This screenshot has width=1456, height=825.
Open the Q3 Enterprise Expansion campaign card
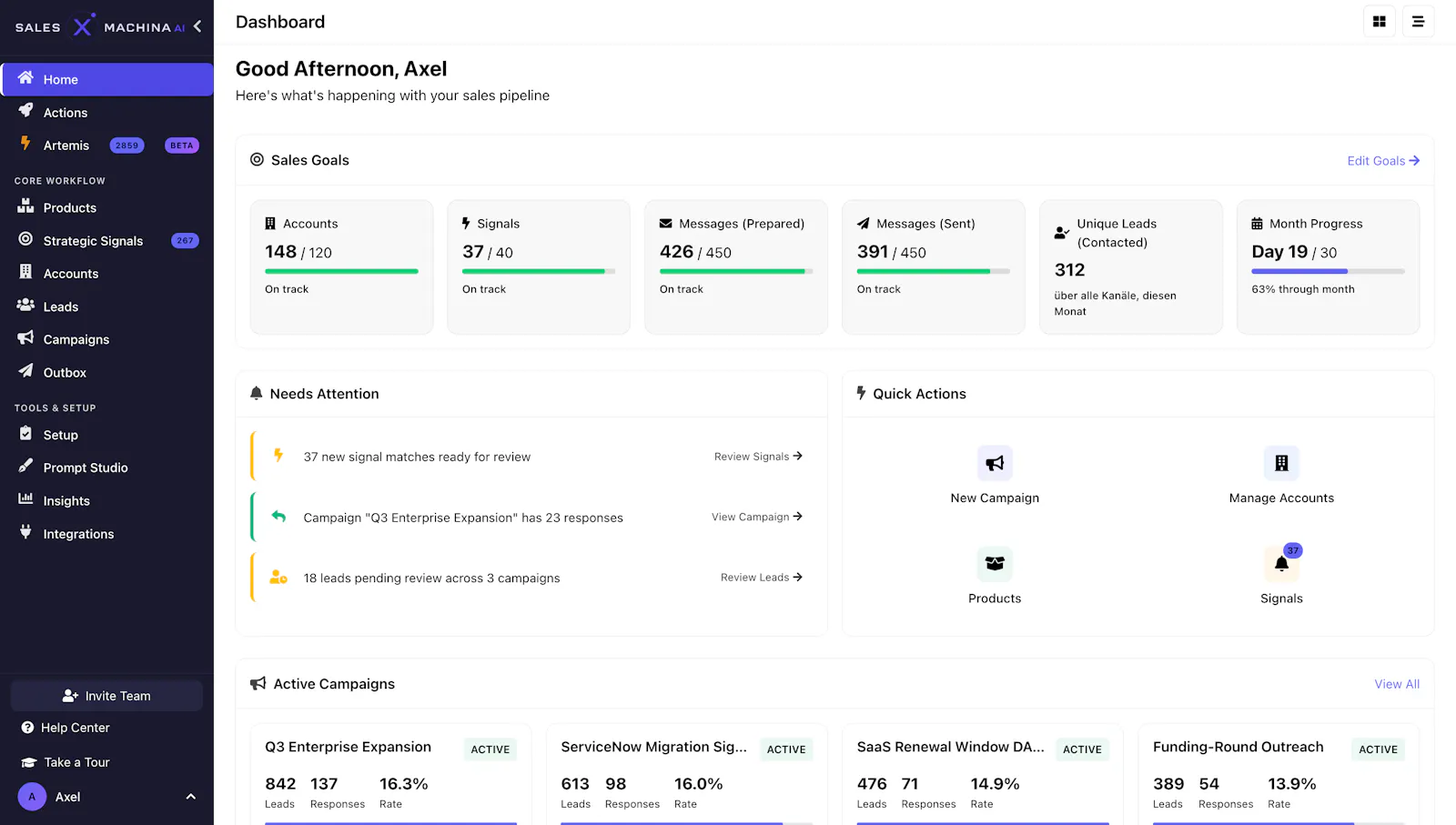pyautogui.click(x=390, y=775)
